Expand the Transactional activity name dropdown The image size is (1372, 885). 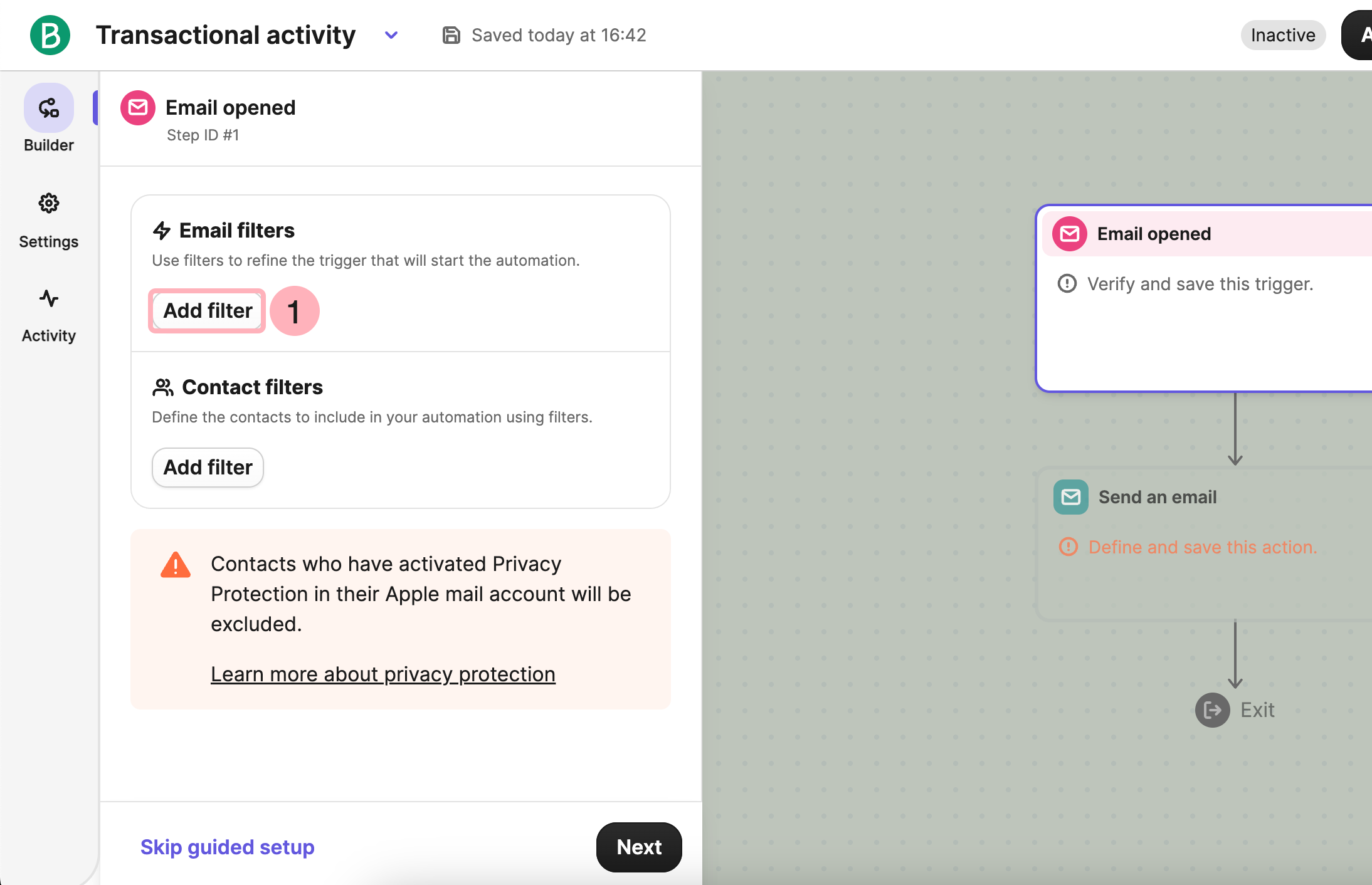point(391,35)
